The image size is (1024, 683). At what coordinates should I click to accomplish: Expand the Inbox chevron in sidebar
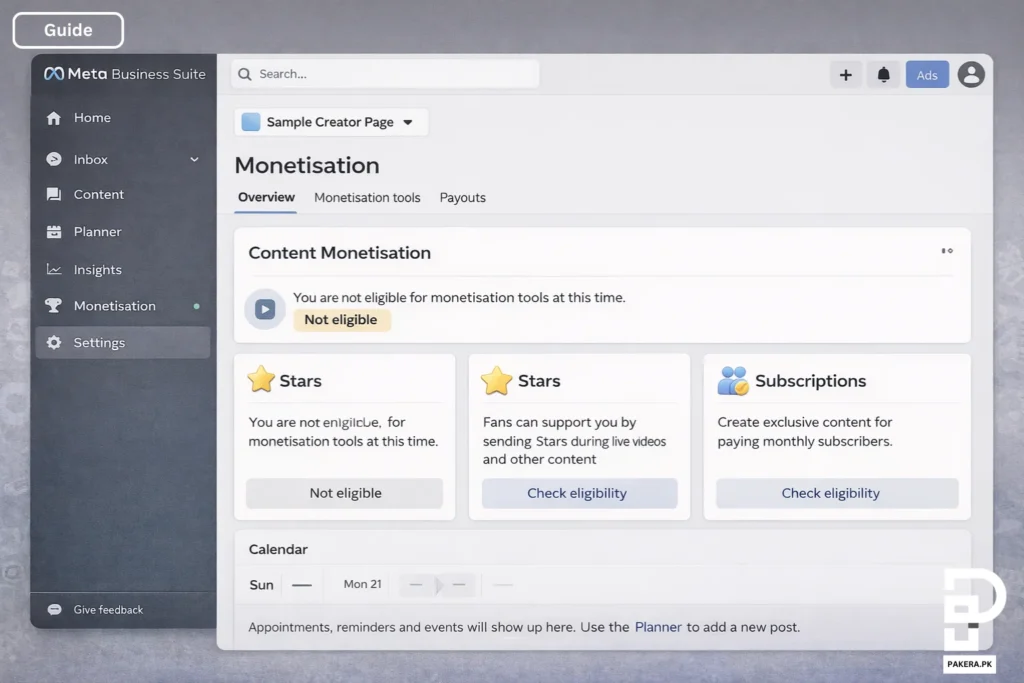click(194, 160)
